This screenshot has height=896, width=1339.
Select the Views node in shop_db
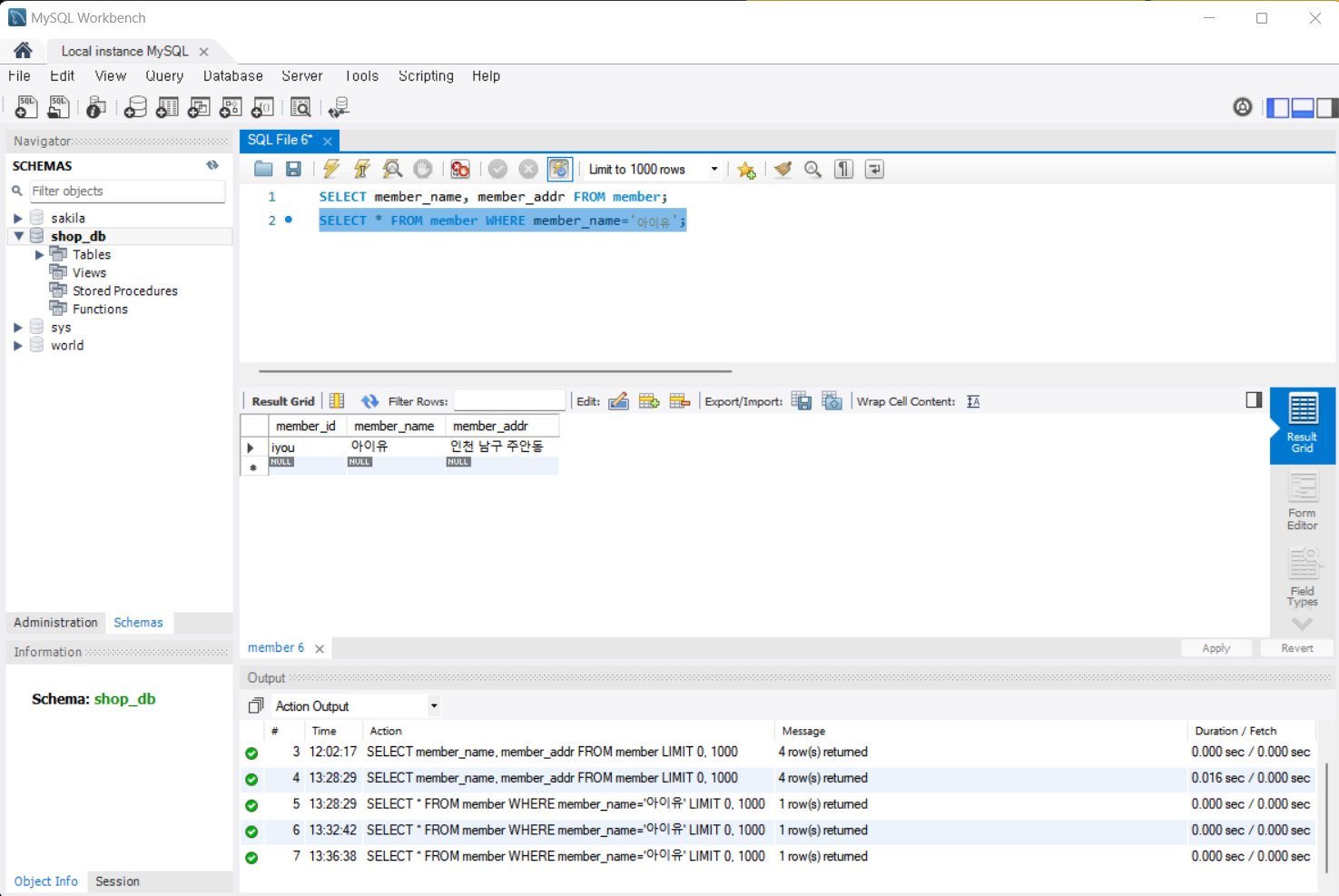(x=89, y=273)
